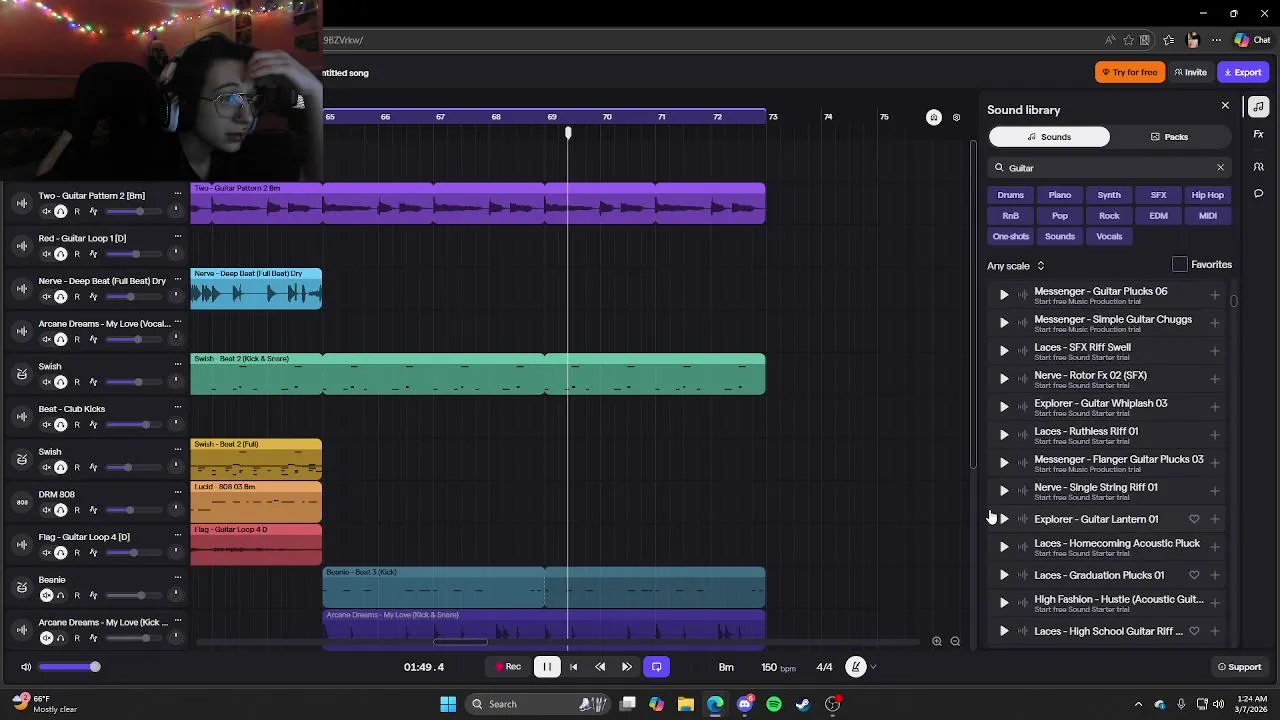This screenshot has height=720, width=1280.
Task: Open the Support button
Action: pos(1239,667)
